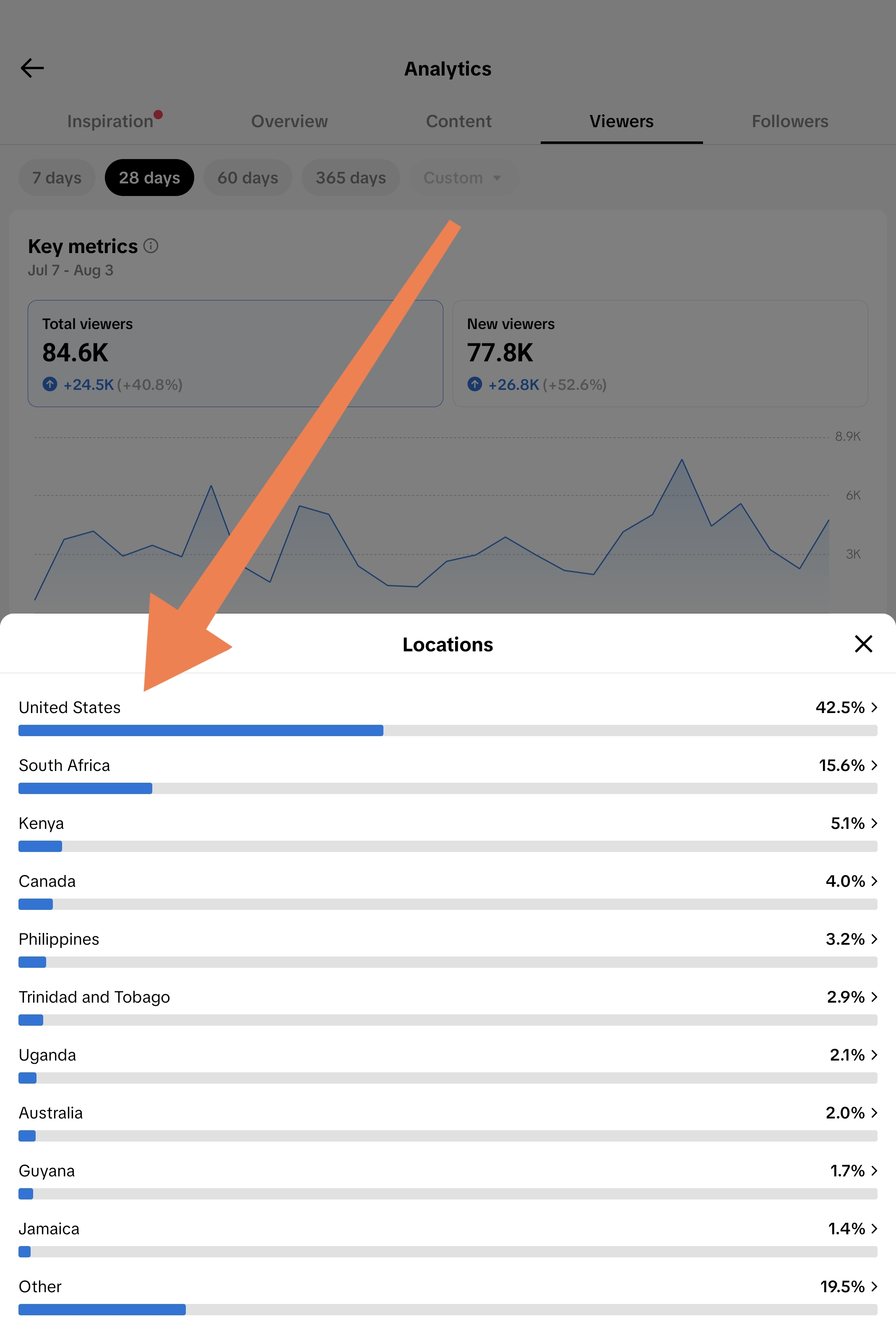Image resolution: width=896 pixels, height=1343 pixels.
Task: Open Key metrics info icon
Action: coord(151,246)
